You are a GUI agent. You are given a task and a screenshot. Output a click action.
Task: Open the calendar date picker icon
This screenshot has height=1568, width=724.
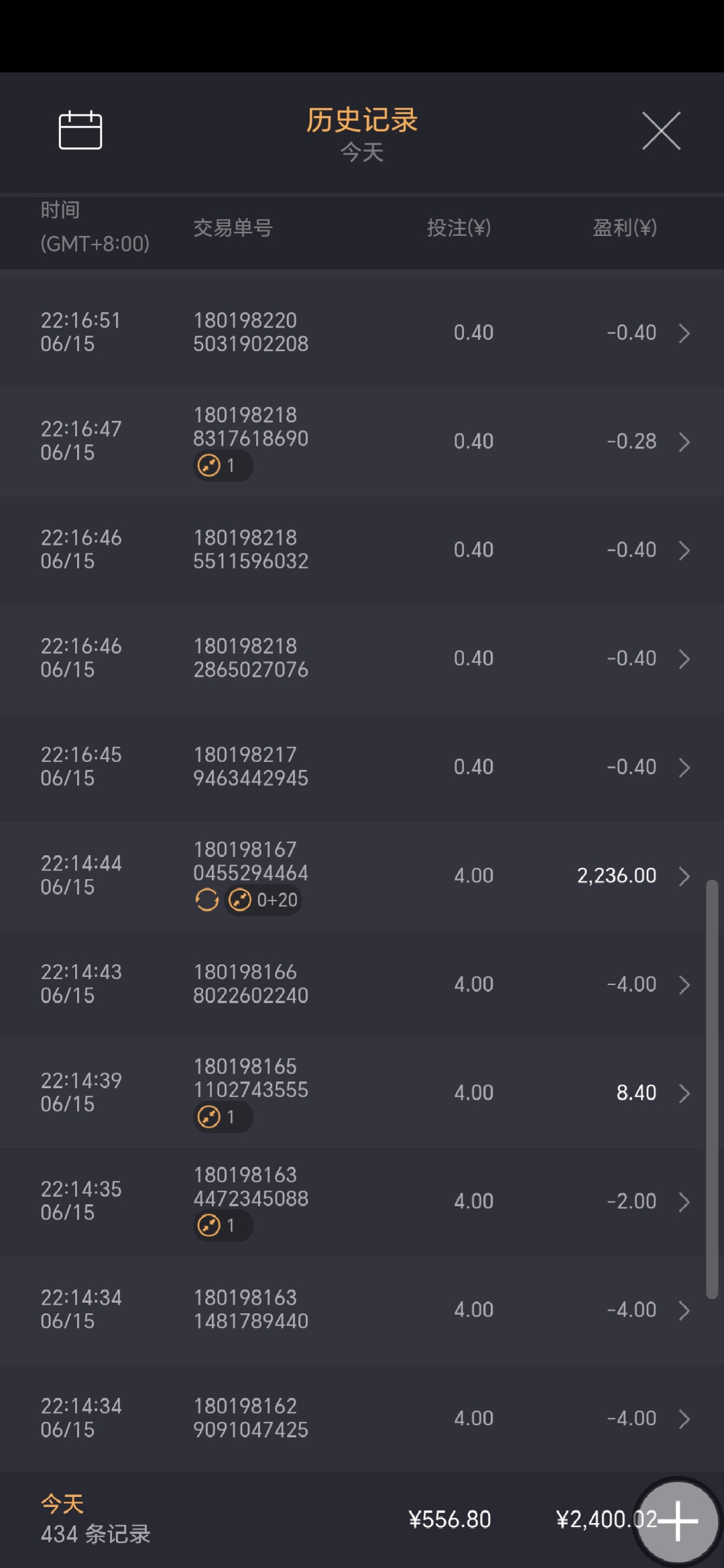click(80, 130)
